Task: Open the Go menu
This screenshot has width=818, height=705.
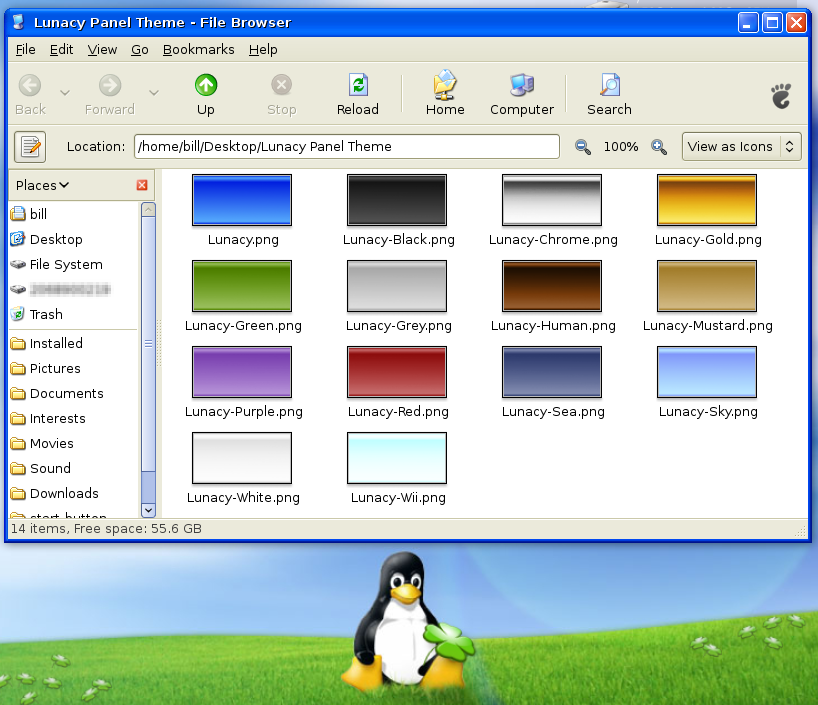Action: pyautogui.click(x=140, y=50)
